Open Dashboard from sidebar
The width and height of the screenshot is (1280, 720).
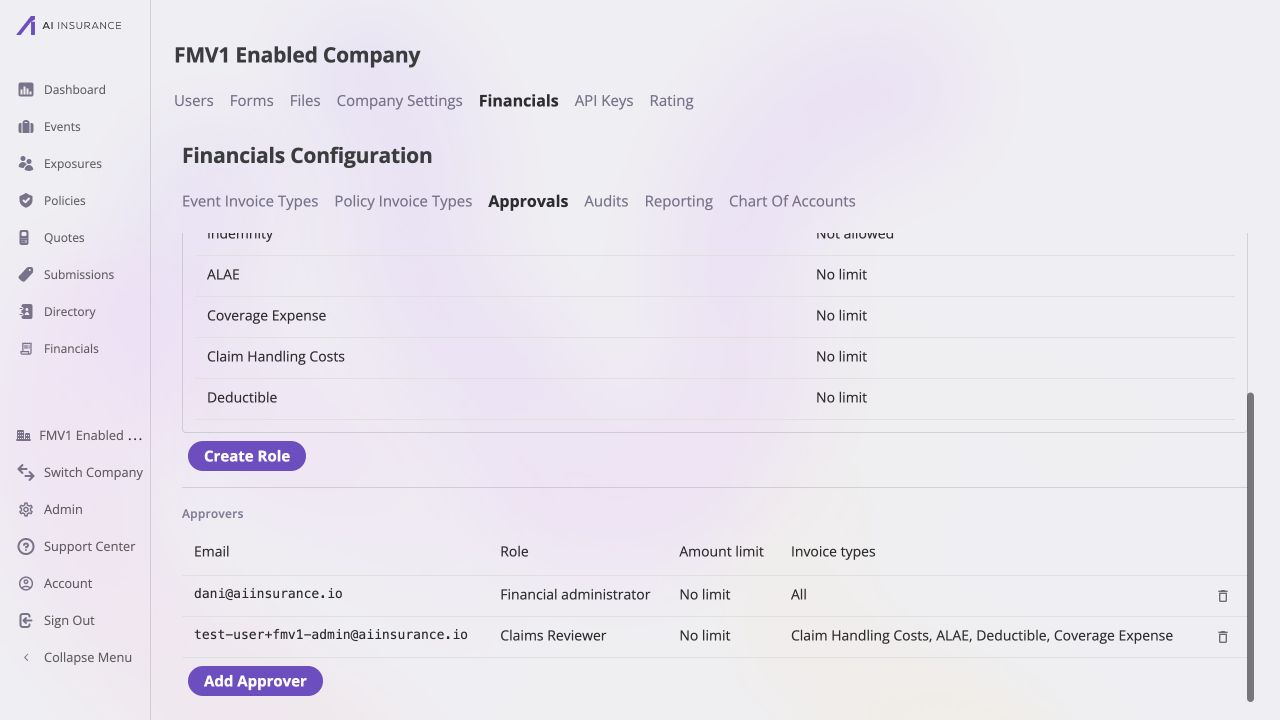click(x=75, y=90)
